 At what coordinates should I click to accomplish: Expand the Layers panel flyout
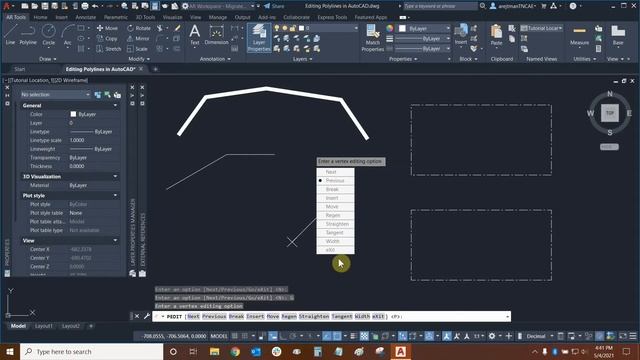(302, 59)
